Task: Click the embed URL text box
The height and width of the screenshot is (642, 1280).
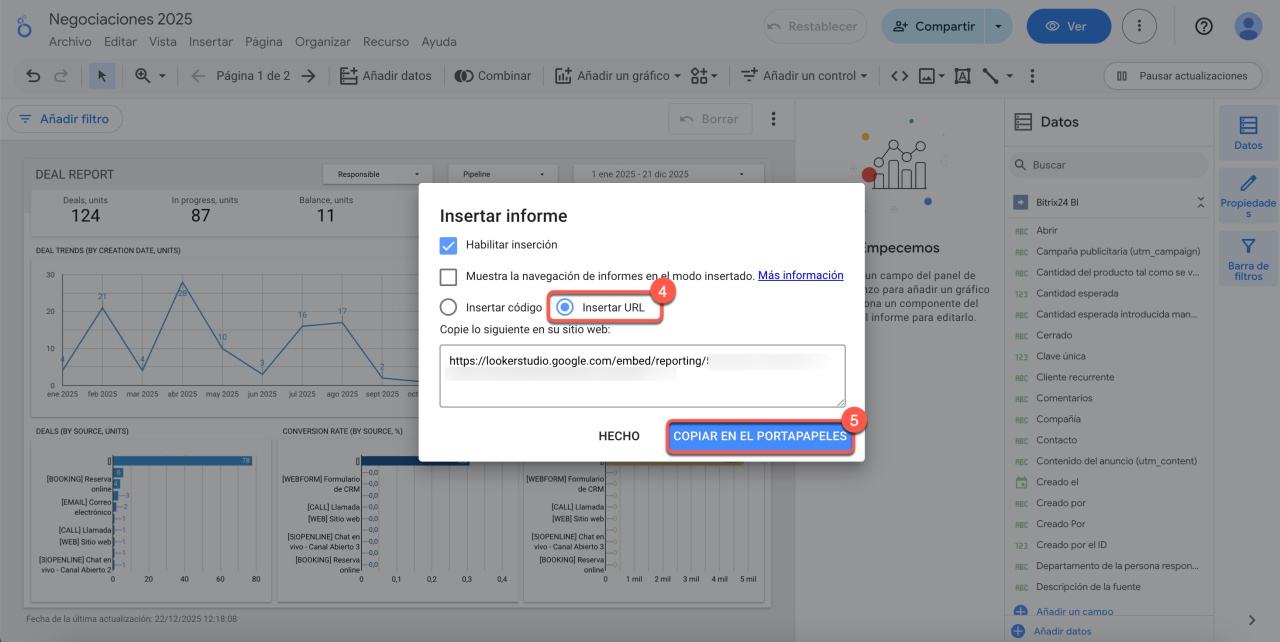Action: (642, 376)
